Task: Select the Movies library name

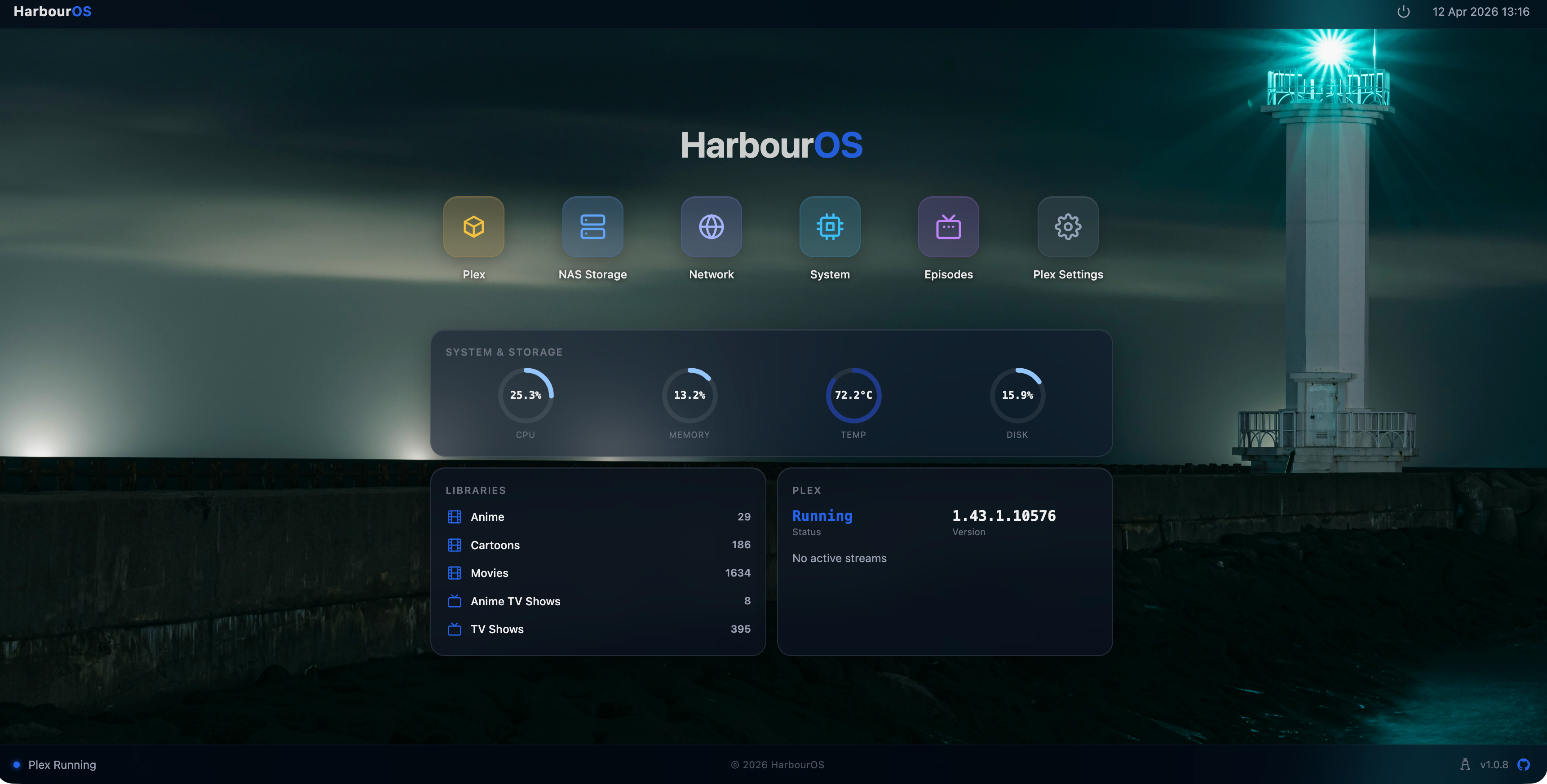Action: [490, 573]
